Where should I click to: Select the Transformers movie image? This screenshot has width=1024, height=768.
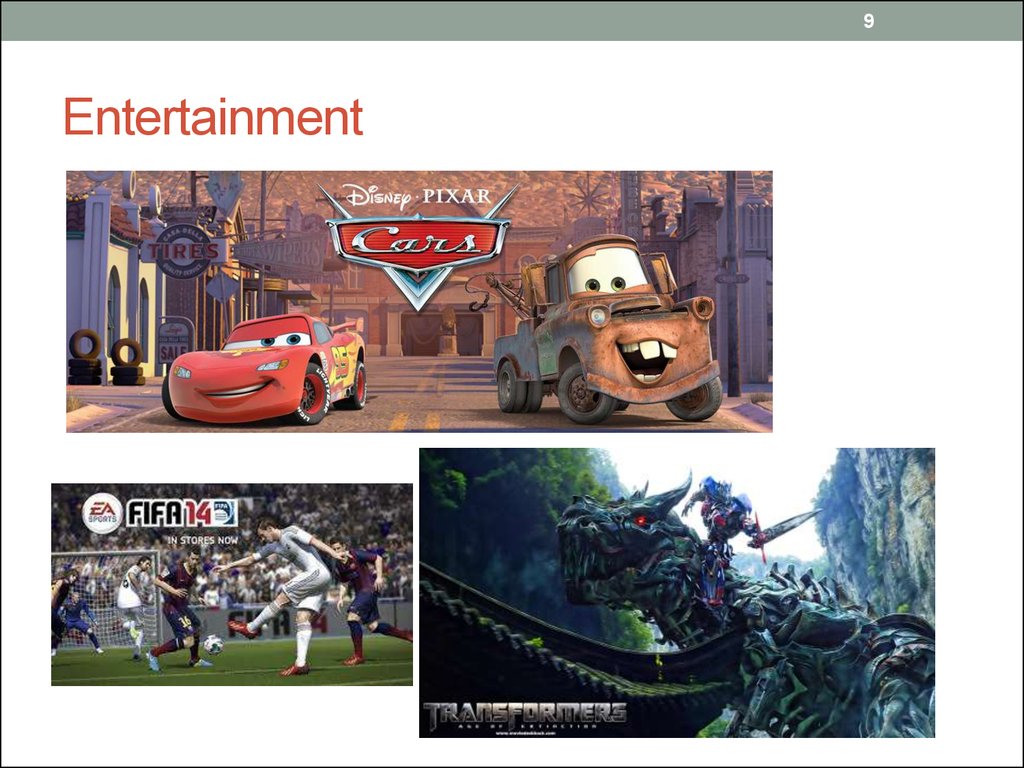[x=677, y=593]
